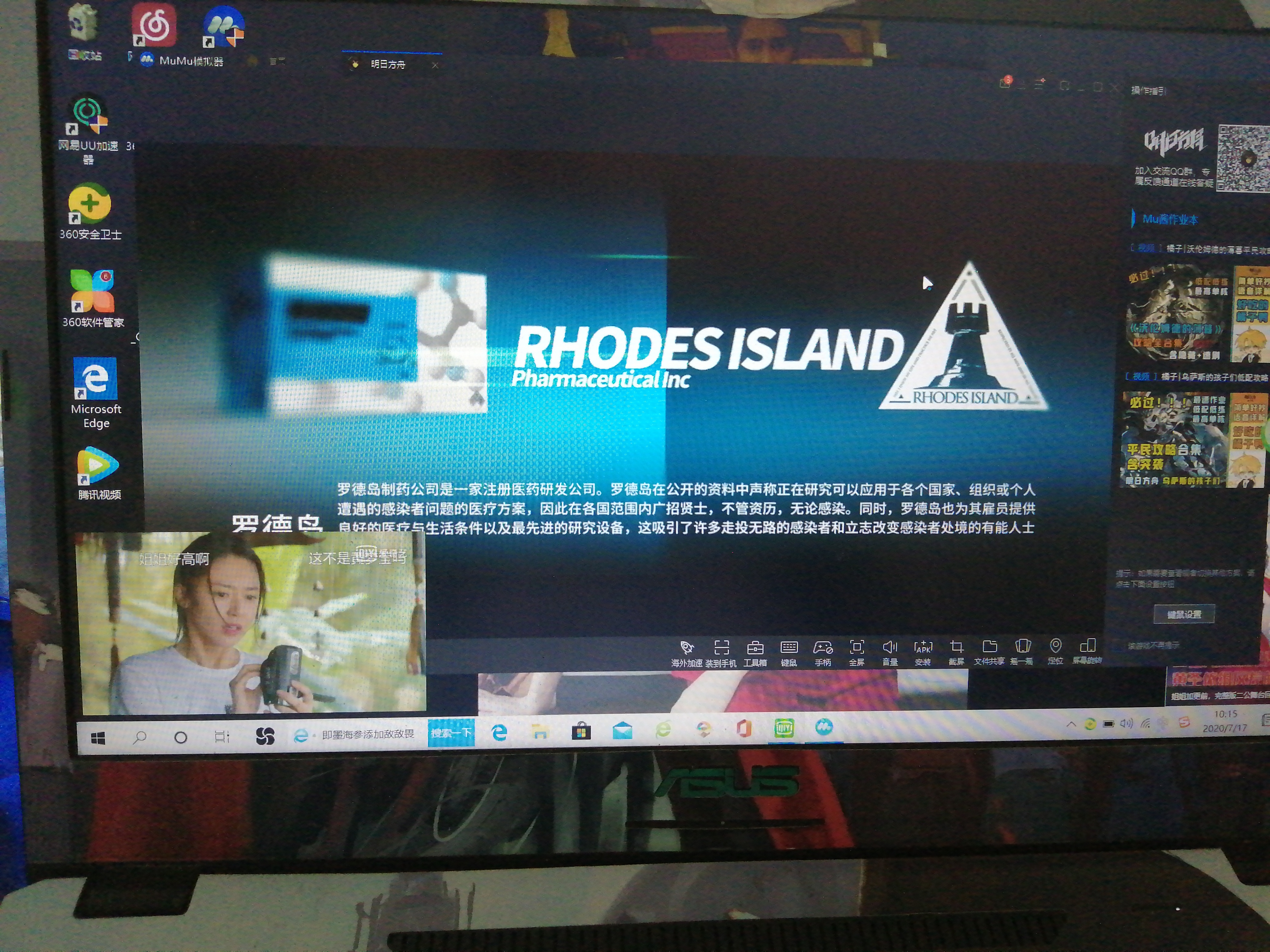1270x952 pixels.
Task: Open the MuMu hamburger menu icon
Action: (1040, 84)
